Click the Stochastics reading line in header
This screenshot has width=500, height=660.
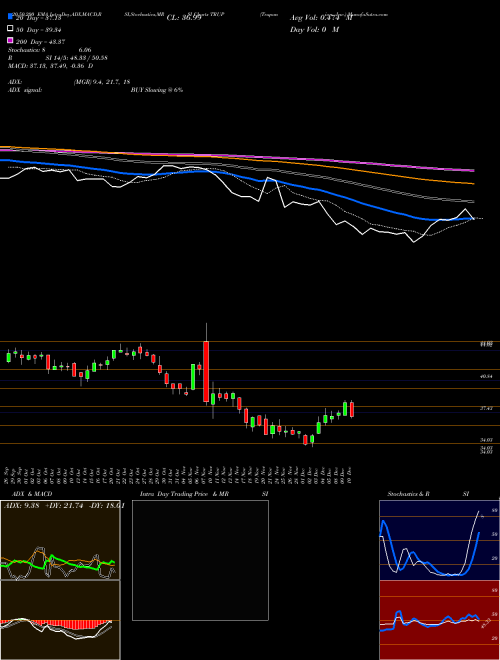point(49,50)
